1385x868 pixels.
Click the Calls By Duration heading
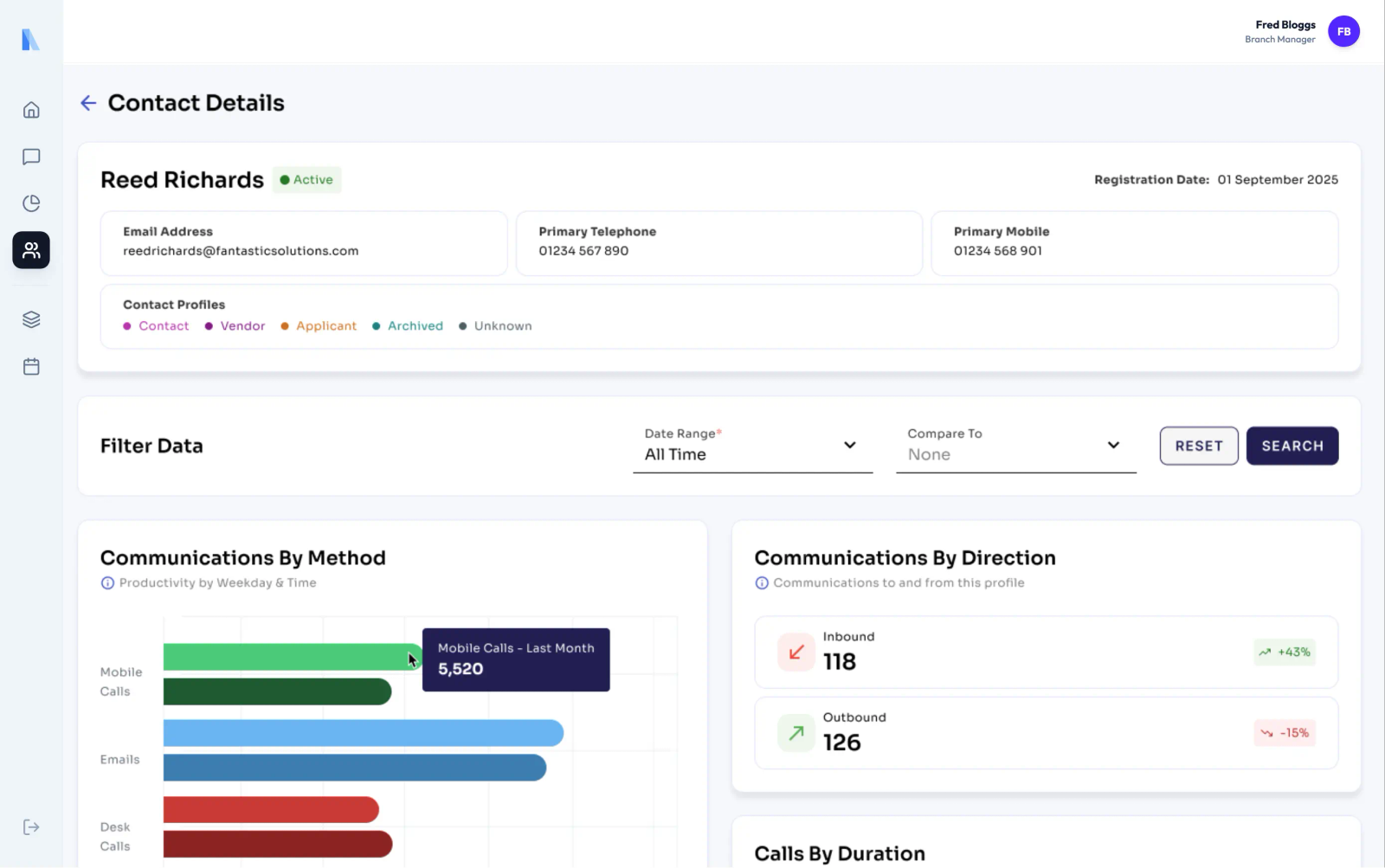[x=840, y=854]
